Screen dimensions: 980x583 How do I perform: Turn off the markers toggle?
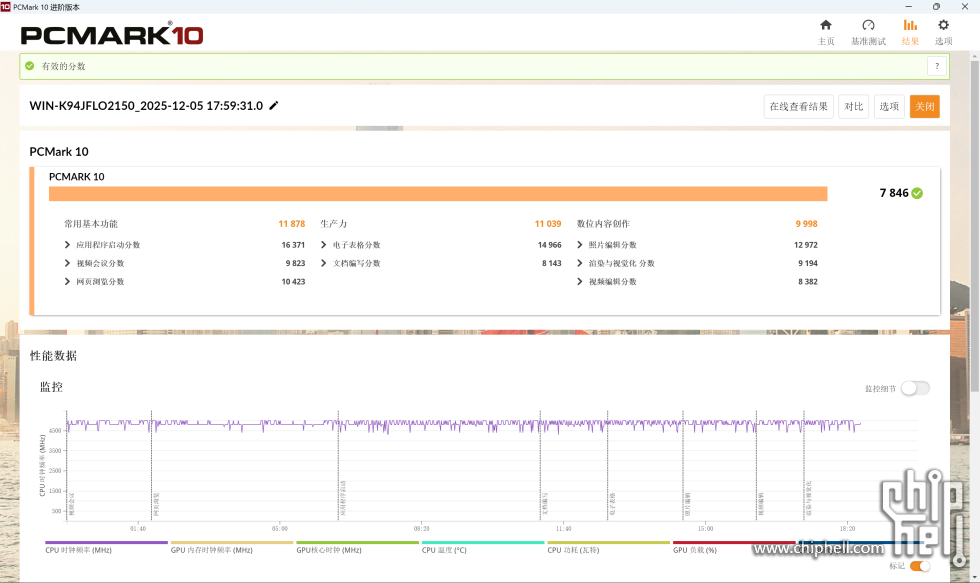coord(919,566)
